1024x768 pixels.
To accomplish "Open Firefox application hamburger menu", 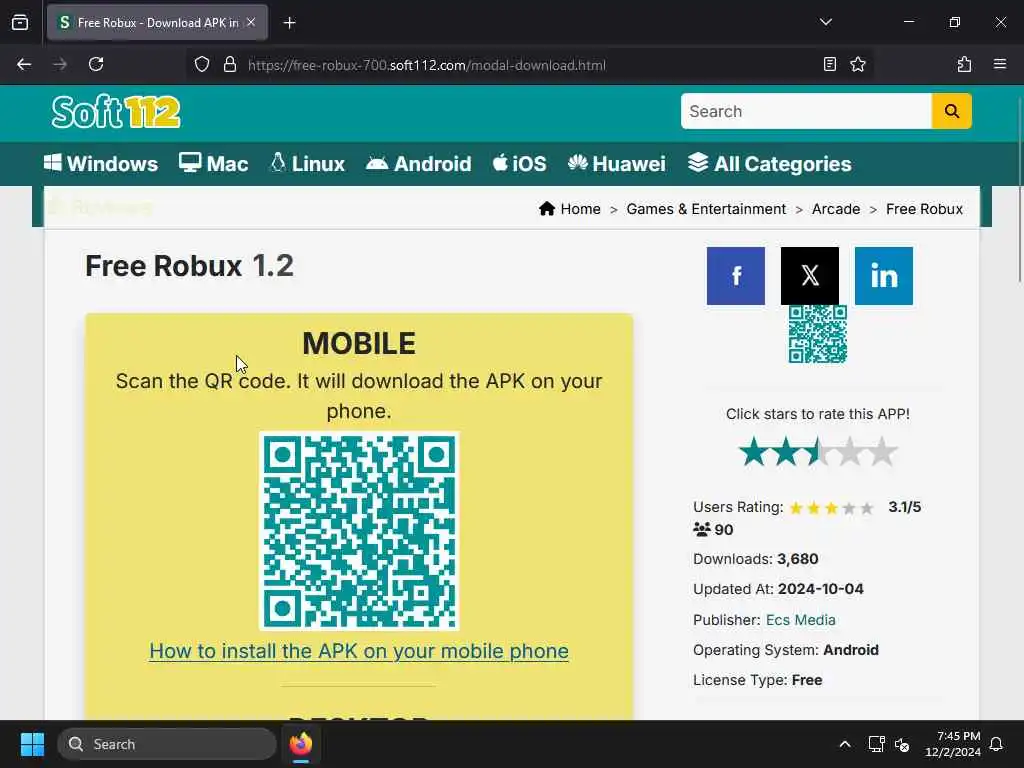I will (1000, 64).
